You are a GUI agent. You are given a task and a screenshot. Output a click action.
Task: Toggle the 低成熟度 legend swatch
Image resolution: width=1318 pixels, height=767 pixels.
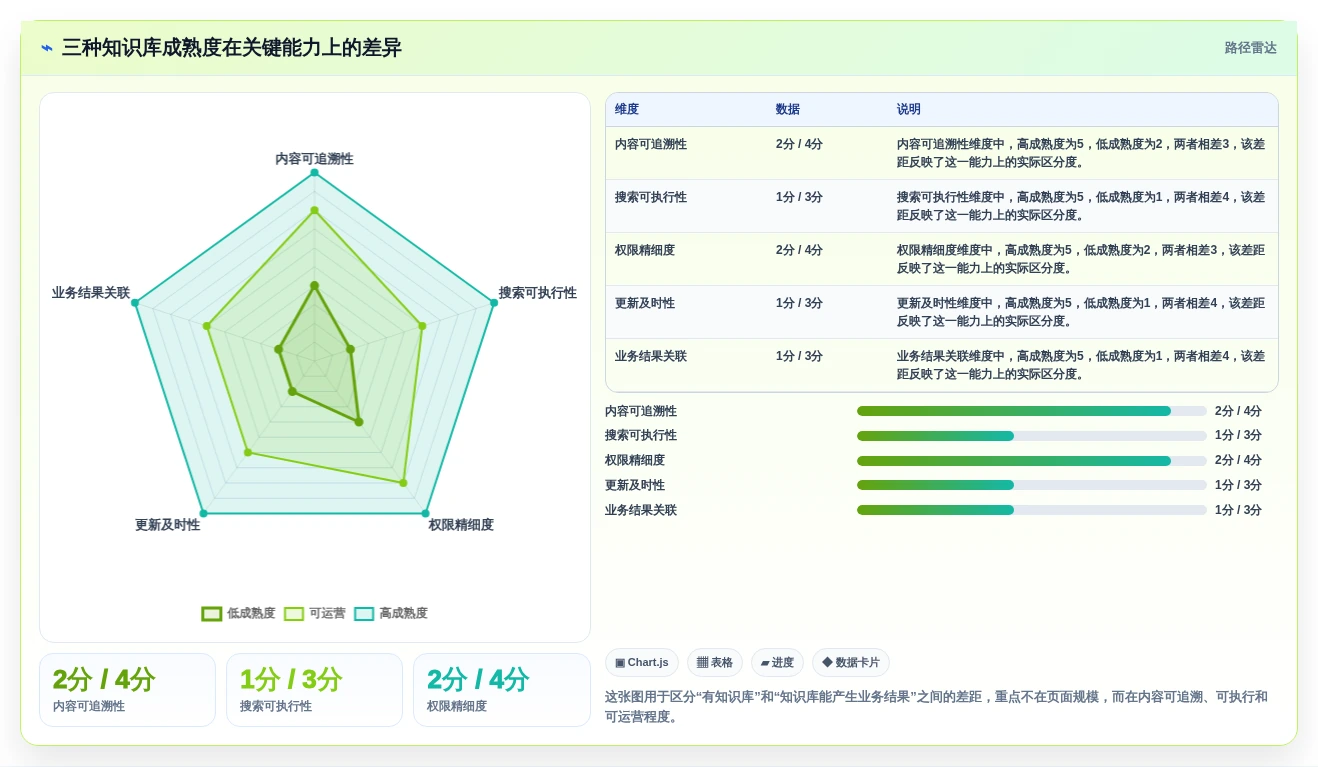point(211,614)
